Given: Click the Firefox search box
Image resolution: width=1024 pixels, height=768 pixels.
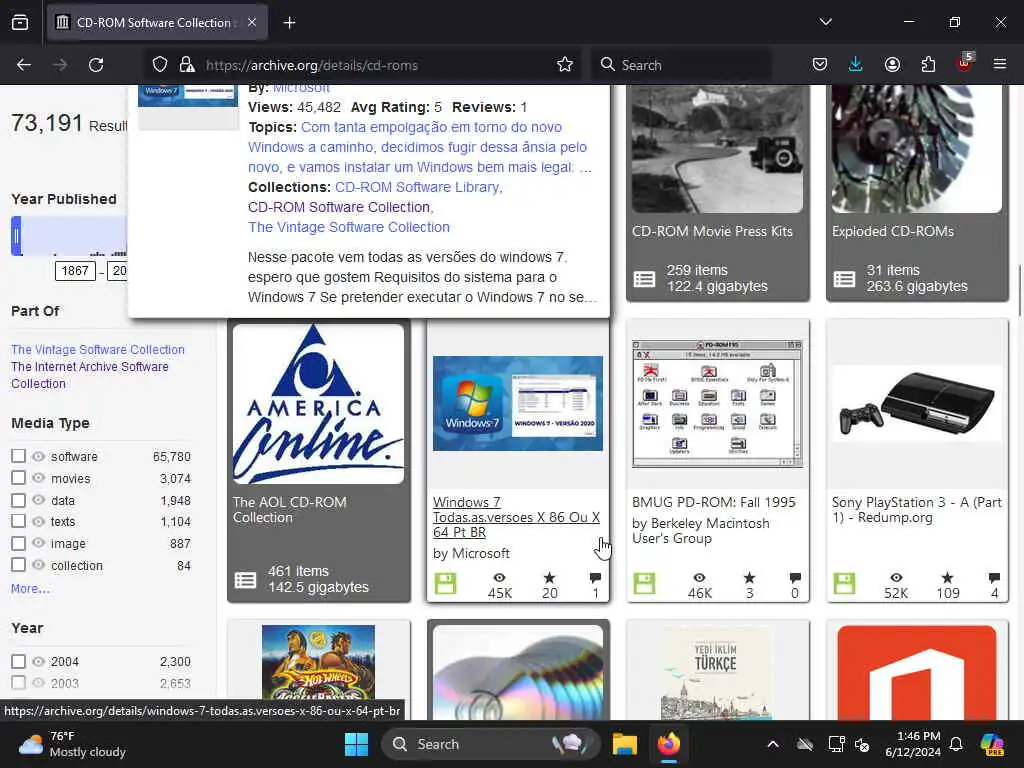Looking at the screenshot, I should [682, 65].
